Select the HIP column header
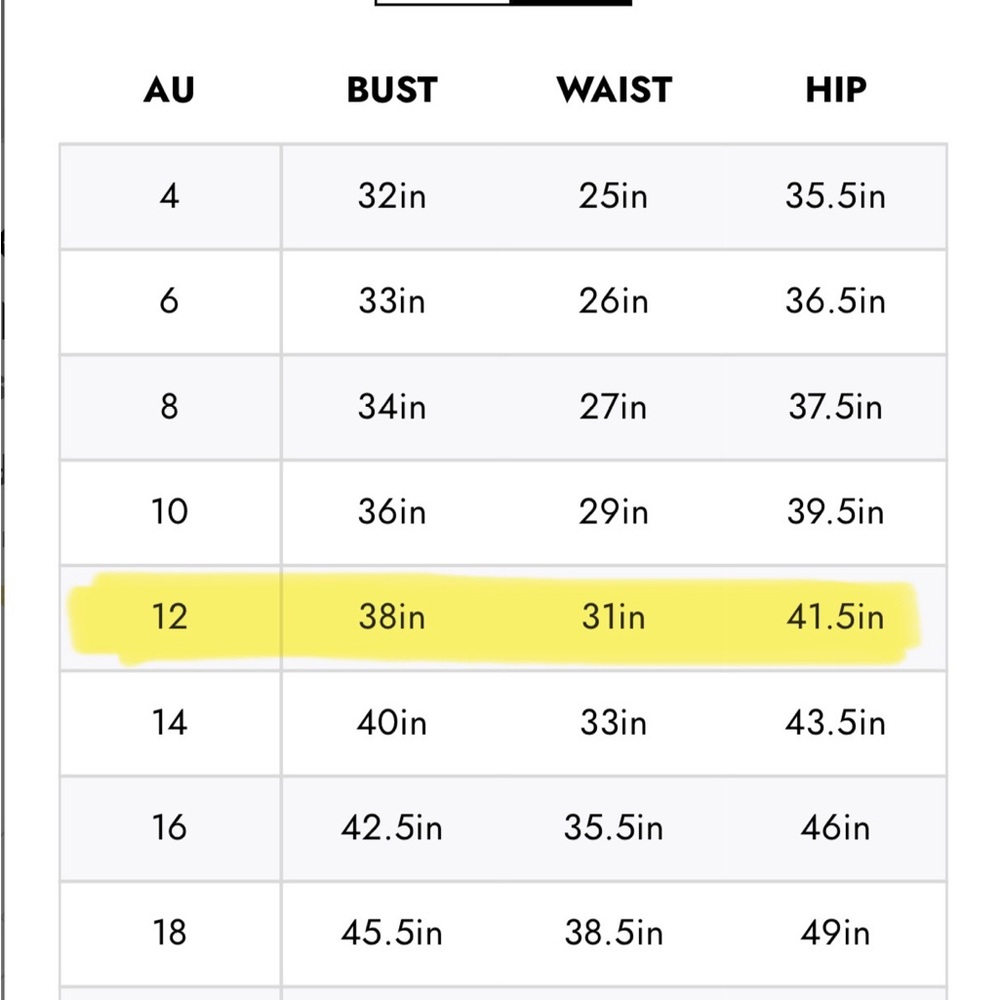This screenshot has height=1000, width=1000. click(x=836, y=90)
